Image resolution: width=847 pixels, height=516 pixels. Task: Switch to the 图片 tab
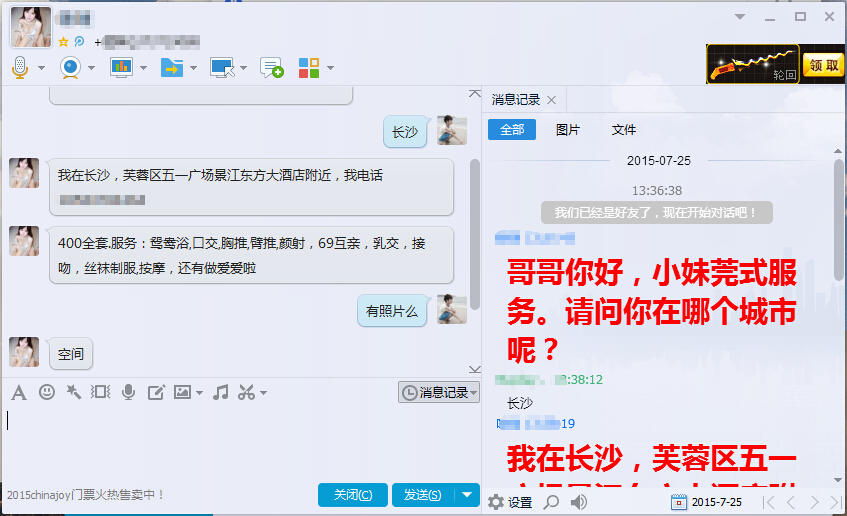coord(567,130)
